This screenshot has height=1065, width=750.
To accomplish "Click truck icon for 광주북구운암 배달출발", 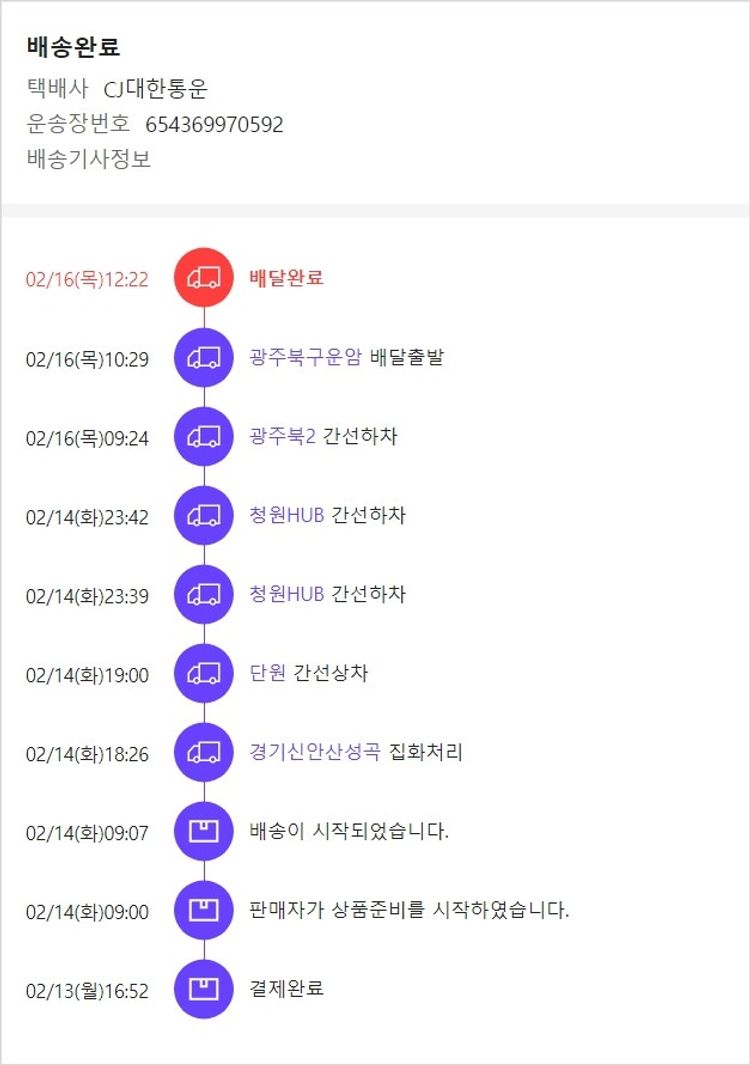I will (x=204, y=357).
